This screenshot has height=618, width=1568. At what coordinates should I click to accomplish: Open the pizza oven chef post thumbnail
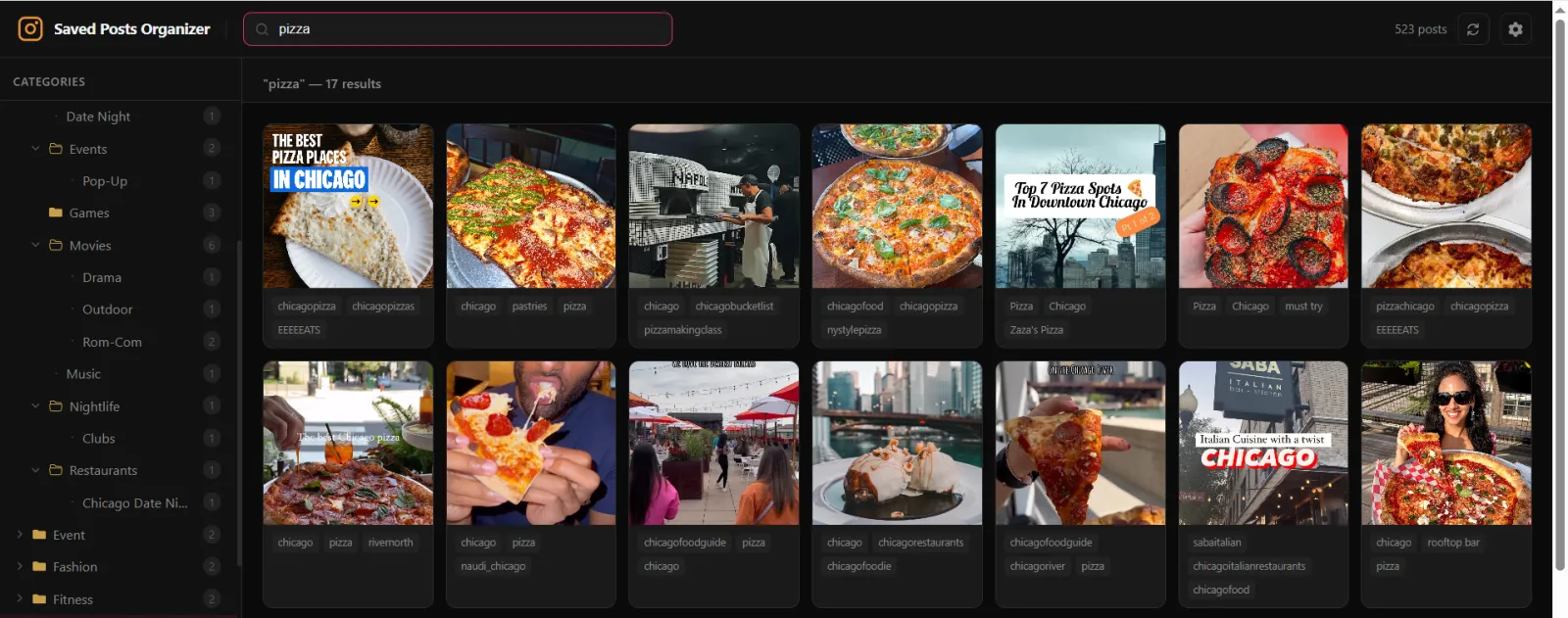(714, 206)
